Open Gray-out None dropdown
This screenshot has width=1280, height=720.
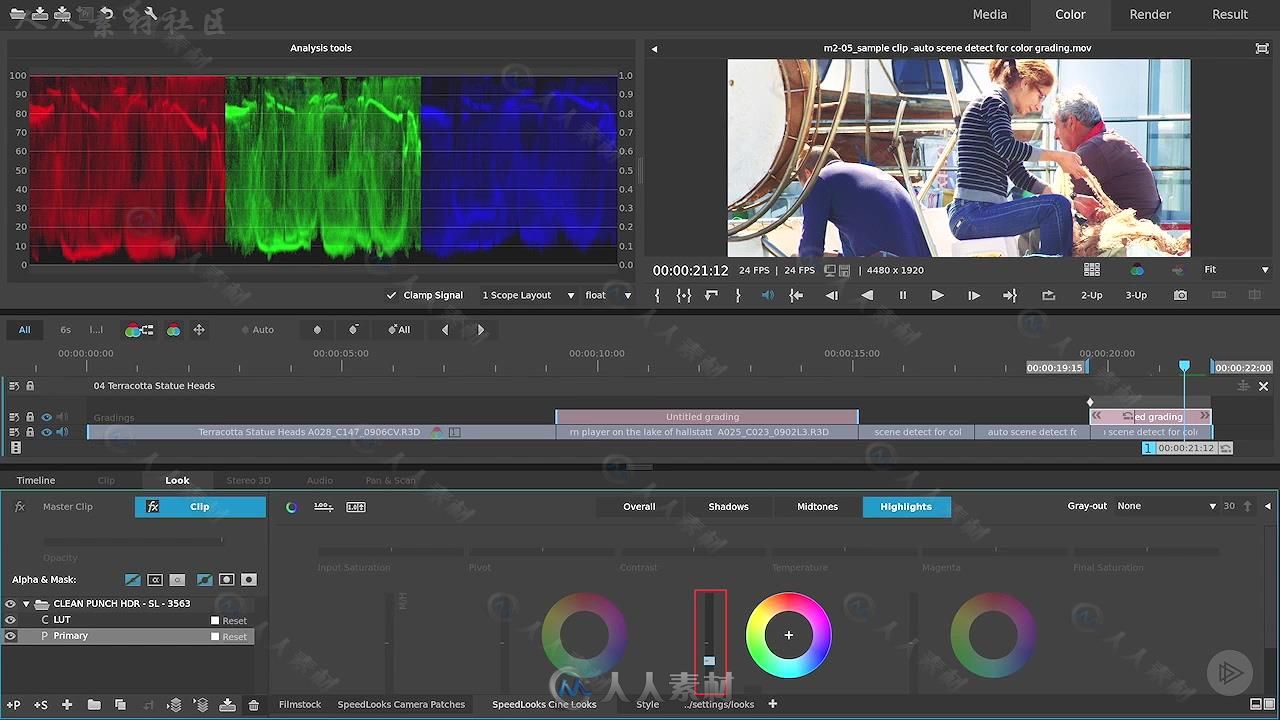(x=1166, y=506)
